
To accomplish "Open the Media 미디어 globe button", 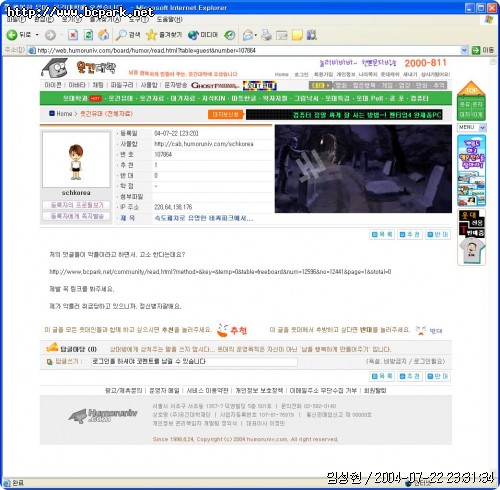I will (203, 35).
